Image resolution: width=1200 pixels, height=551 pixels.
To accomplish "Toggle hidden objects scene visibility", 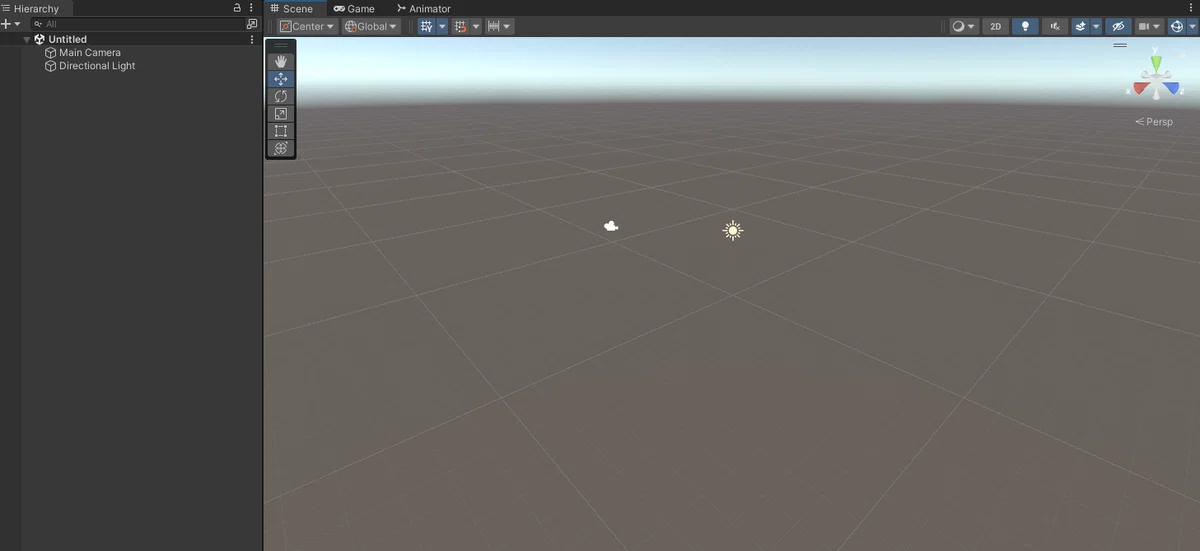I will click(1118, 26).
